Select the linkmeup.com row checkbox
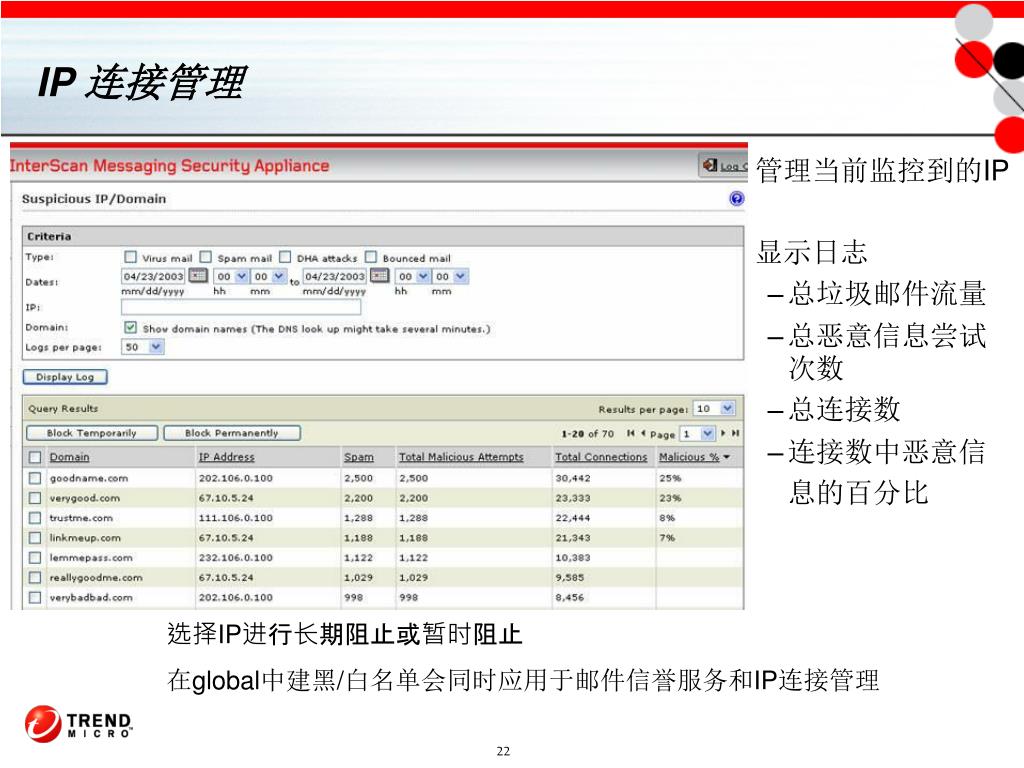This screenshot has height=768, width=1024. 35,538
